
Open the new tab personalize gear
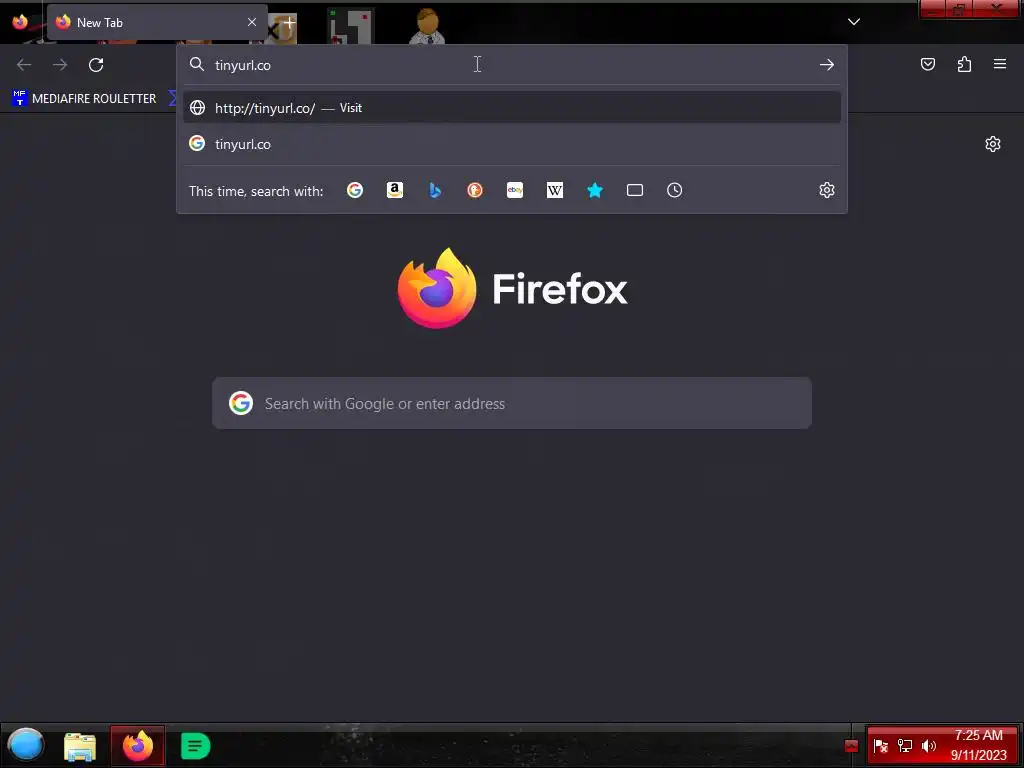point(993,144)
